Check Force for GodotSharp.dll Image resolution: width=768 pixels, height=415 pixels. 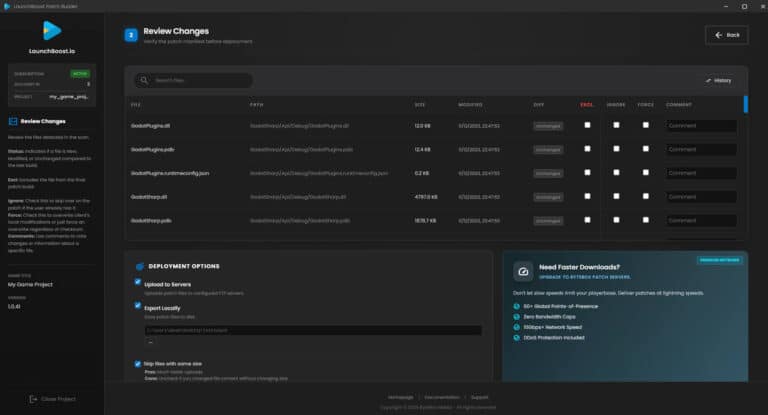click(x=646, y=196)
